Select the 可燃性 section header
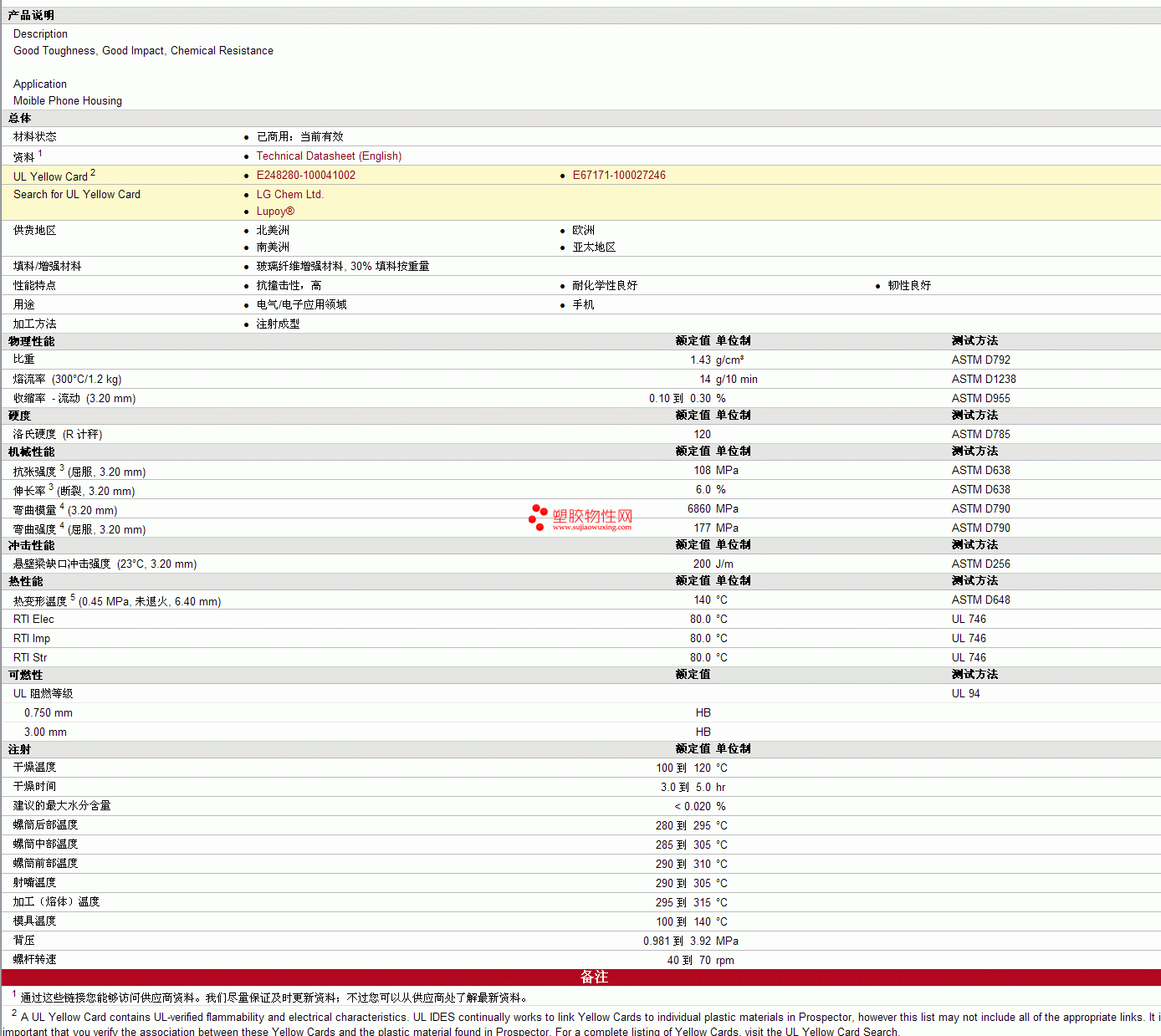Screen dimensions: 1161x1036 pyautogui.click(x=25, y=676)
